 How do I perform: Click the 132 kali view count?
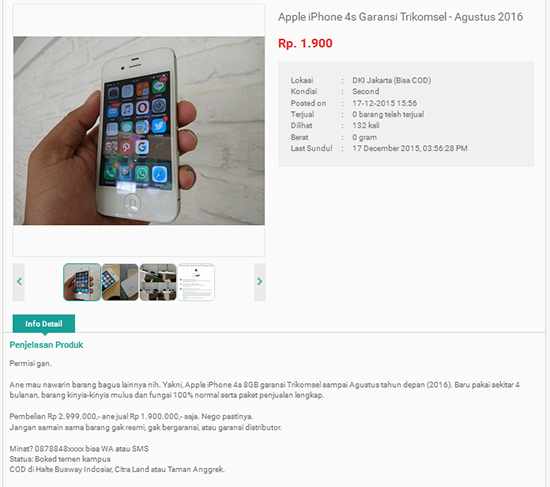click(x=366, y=126)
